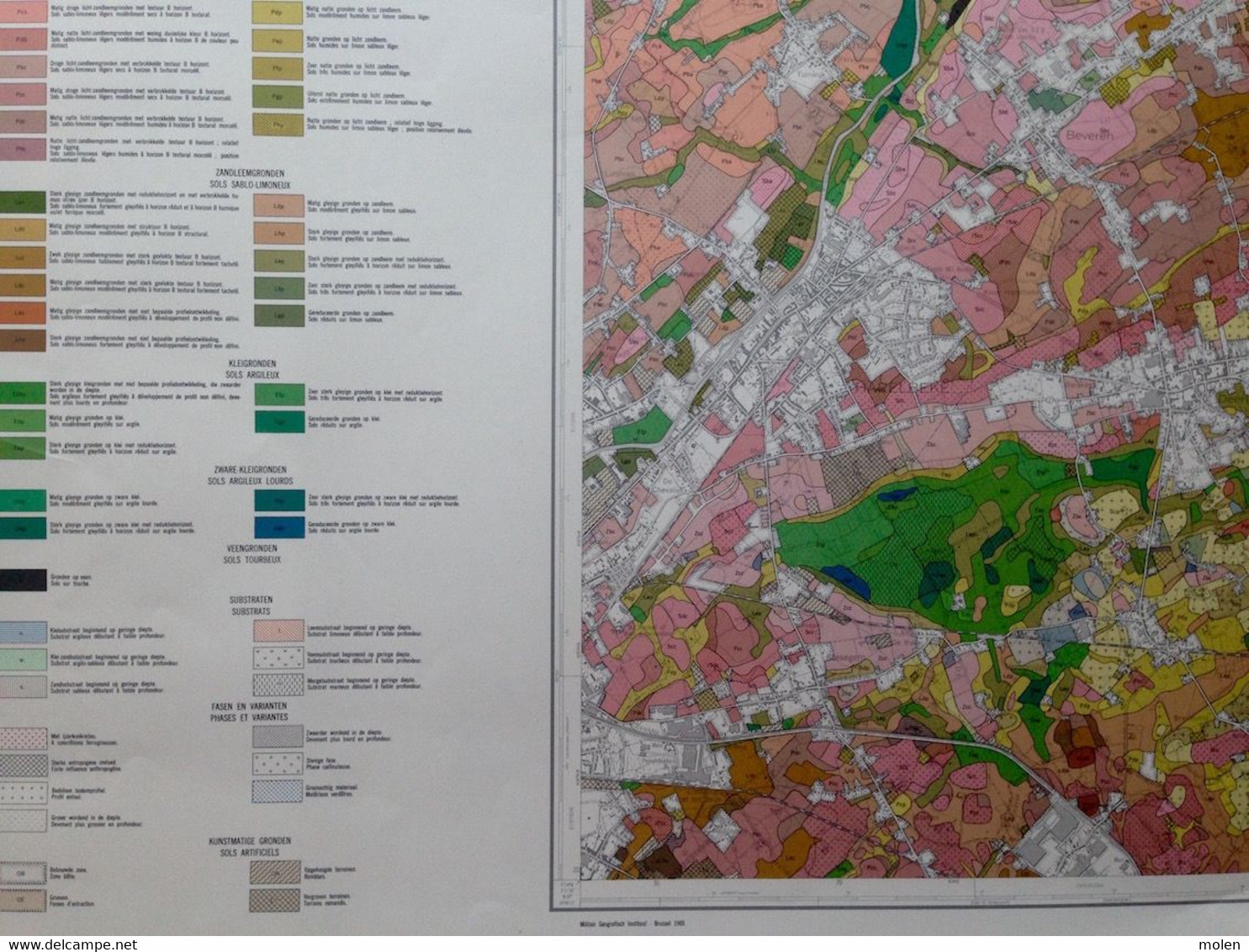Select the blue drained heavy clay swatch
This screenshot has width=1249, height=952.
(278, 527)
